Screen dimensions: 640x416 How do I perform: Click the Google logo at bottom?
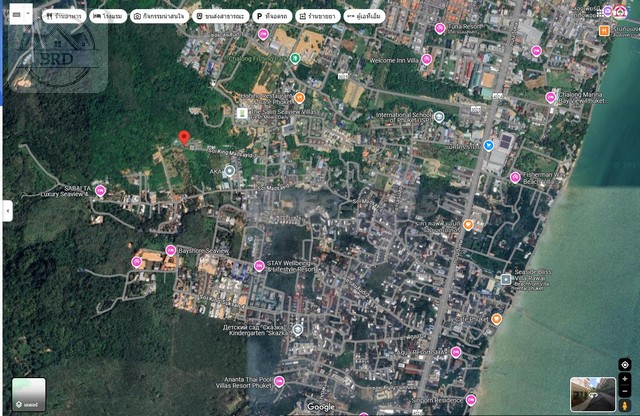click(x=321, y=407)
